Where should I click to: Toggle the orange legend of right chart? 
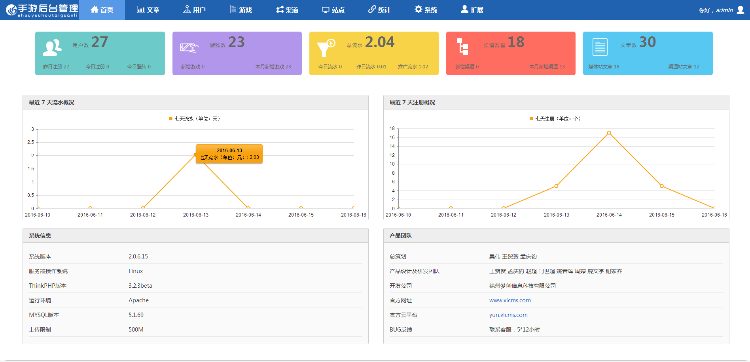coord(555,118)
